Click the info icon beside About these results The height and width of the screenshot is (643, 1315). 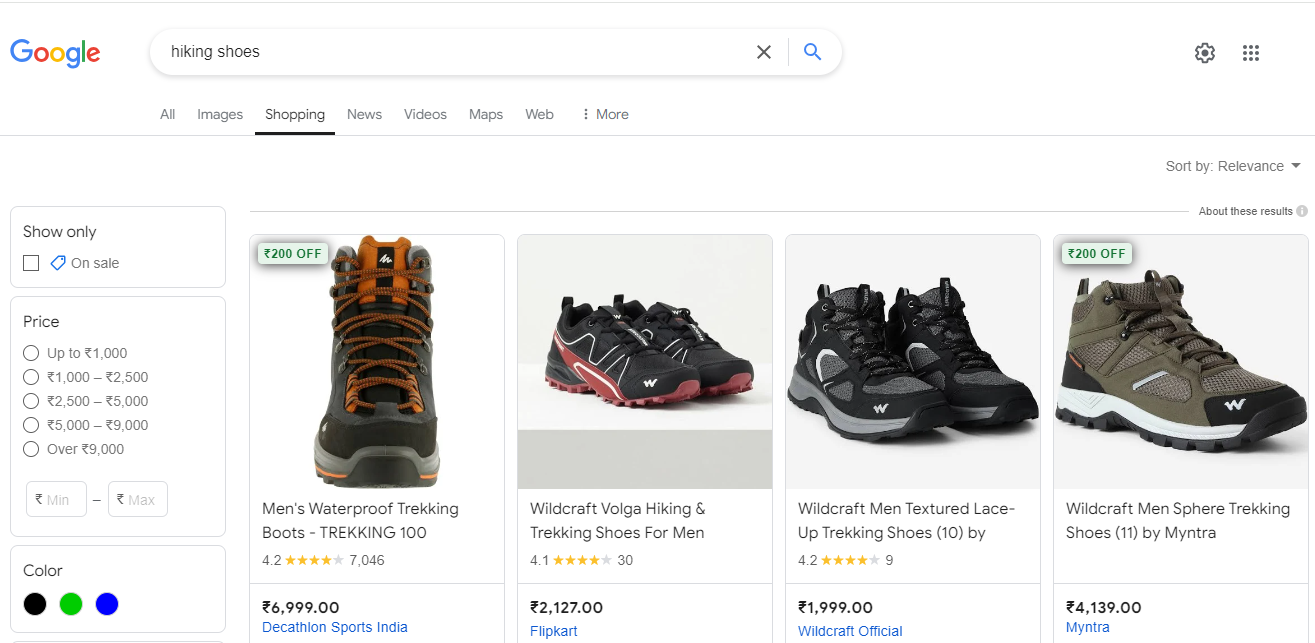tap(1302, 211)
